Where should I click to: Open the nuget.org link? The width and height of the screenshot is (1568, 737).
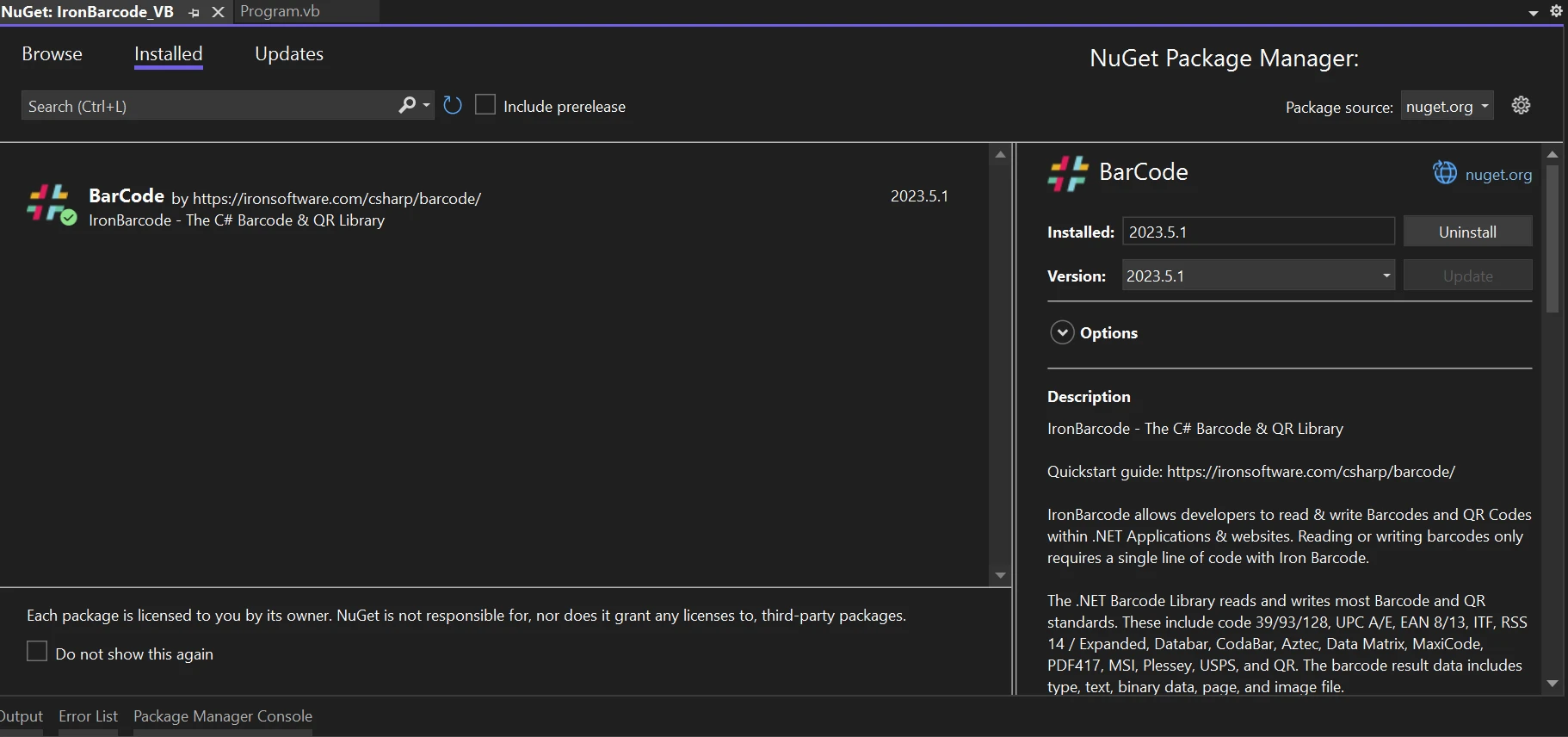coord(1497,174)
